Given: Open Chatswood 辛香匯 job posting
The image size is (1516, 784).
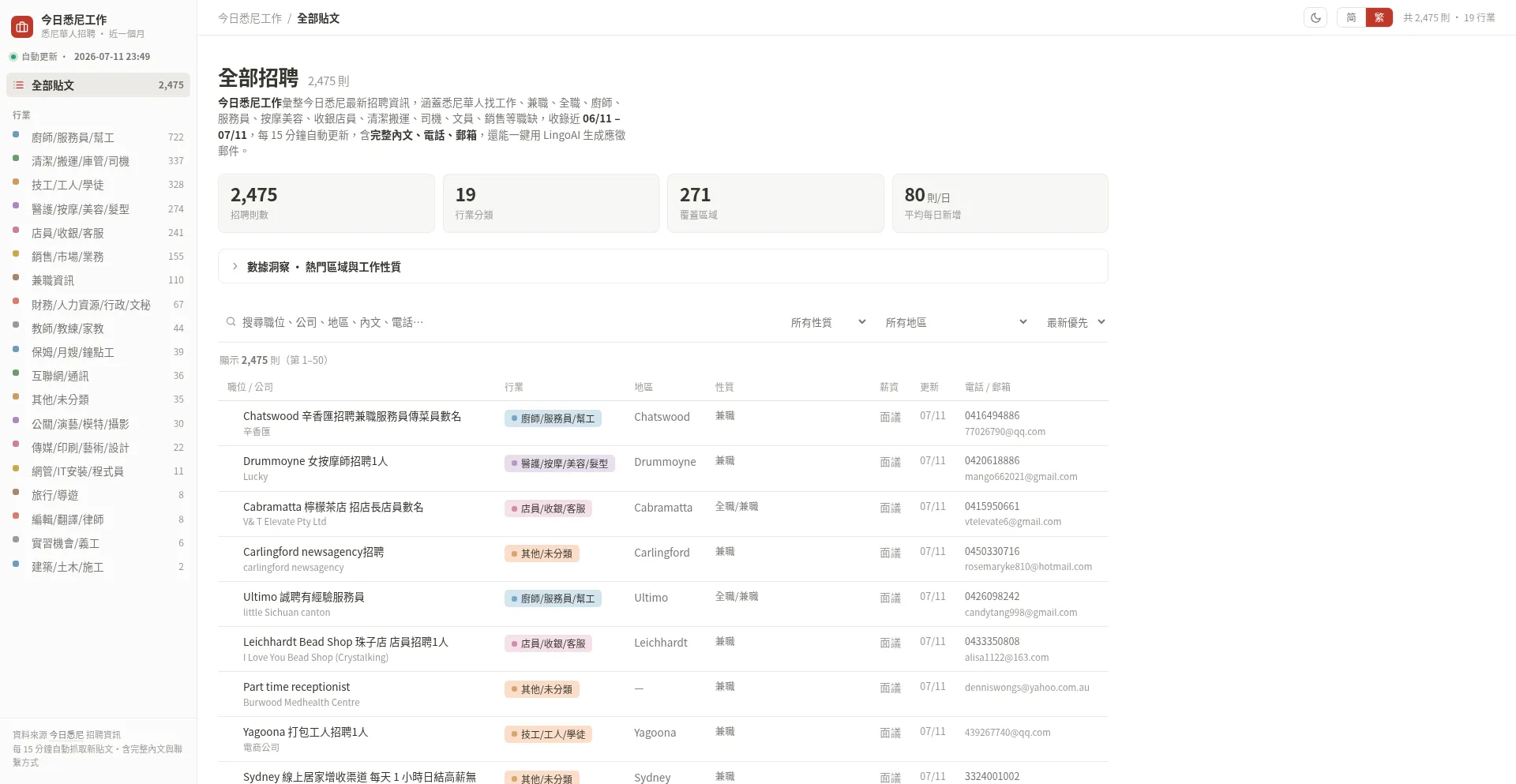Looking at the screenshot, I should 352,416.
